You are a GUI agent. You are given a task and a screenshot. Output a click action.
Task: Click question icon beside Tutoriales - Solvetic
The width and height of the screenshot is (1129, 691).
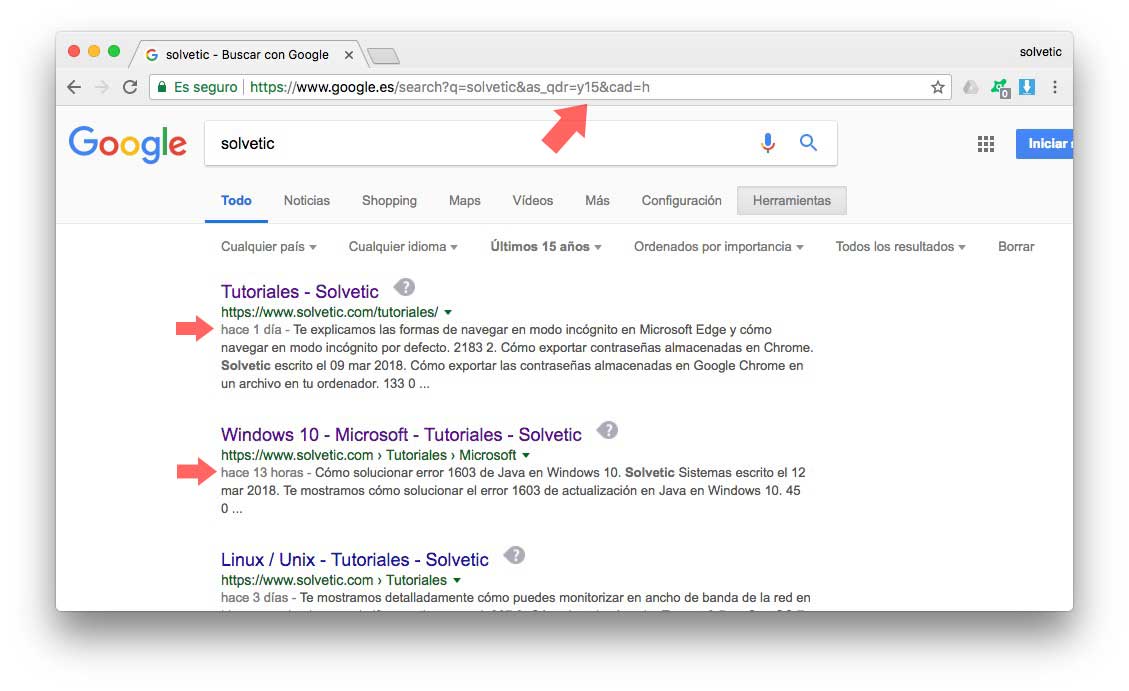404,287
